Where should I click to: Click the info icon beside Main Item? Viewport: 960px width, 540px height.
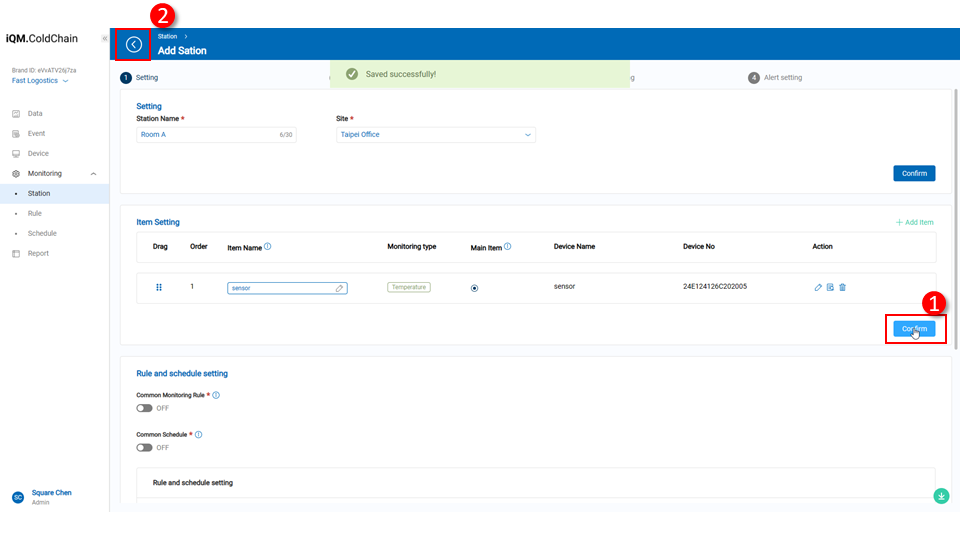coord(508,246)
